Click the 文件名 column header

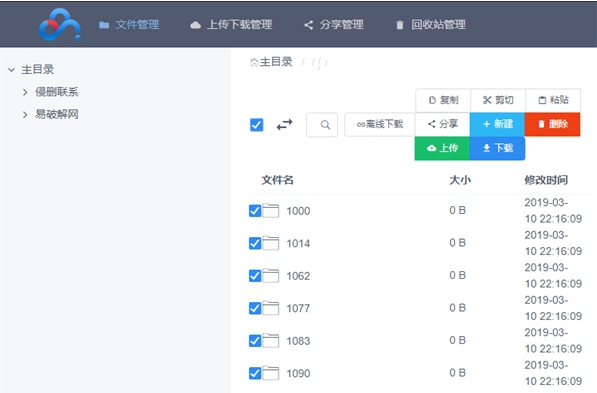click(278, 180)
